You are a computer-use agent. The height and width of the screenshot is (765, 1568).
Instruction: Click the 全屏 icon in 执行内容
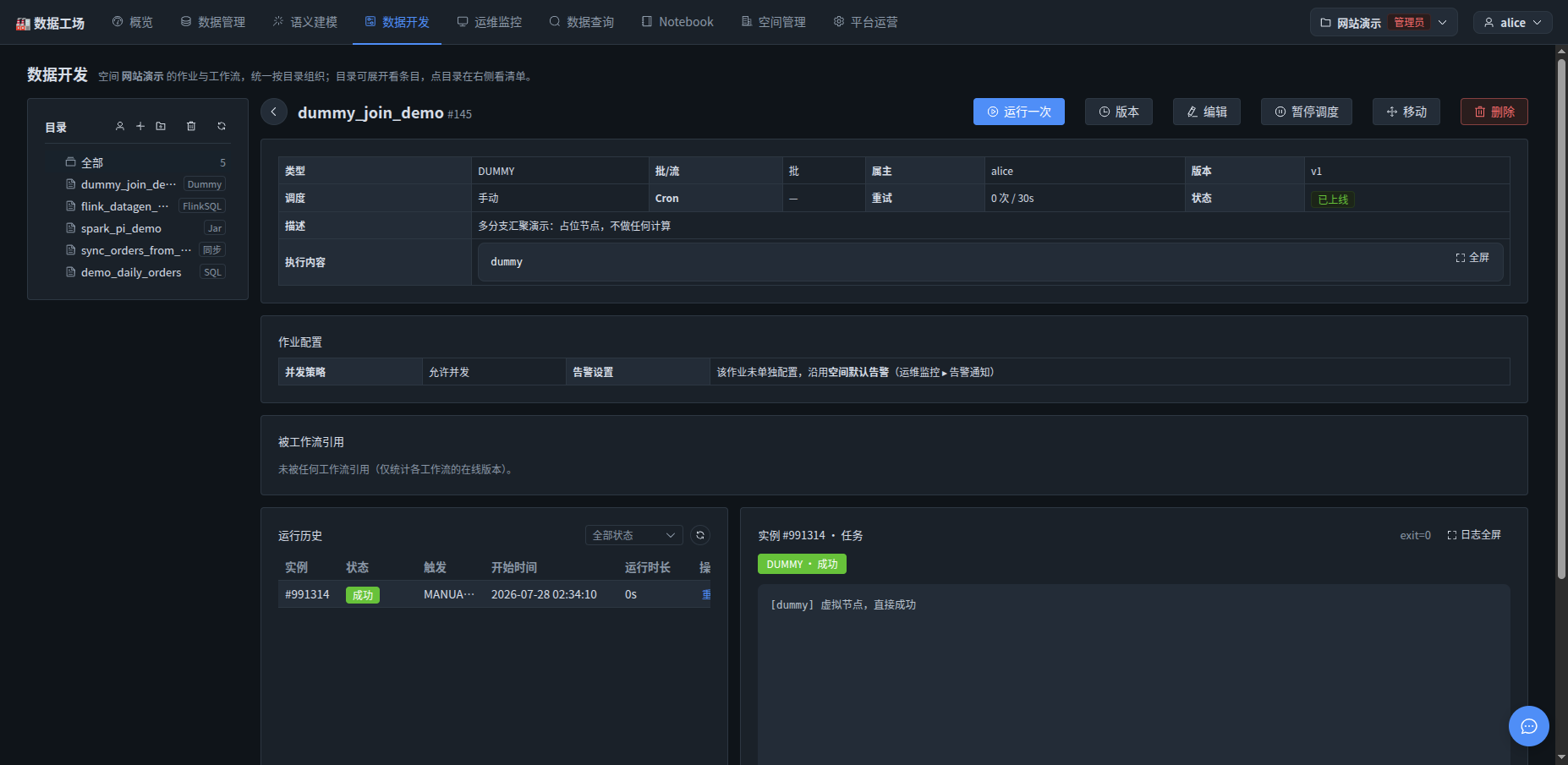coord(1472,258)
